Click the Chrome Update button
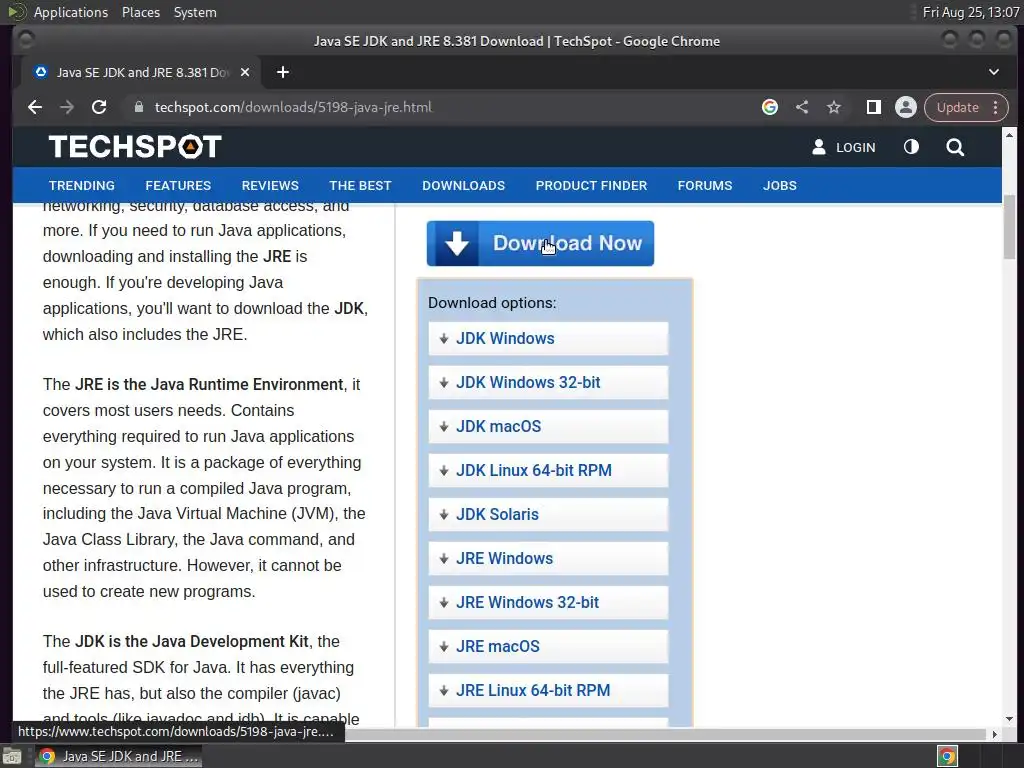 (957, 107)
